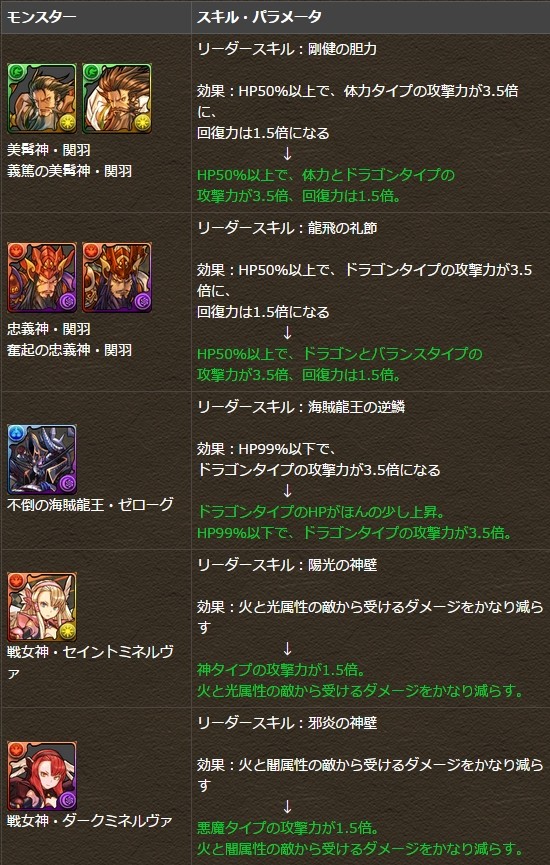The image size is (550, 865).
Task: Click the monster name 奮起の忠義神・関羽
Action: tap(70, 350)
